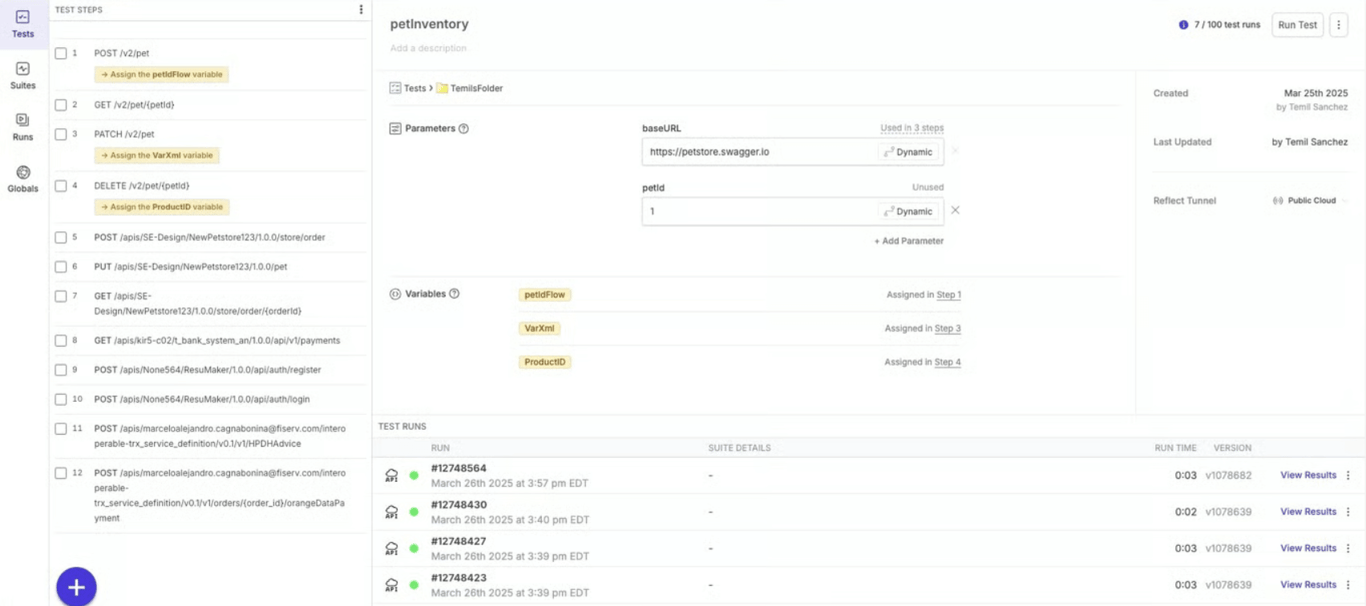1366x606 pixels.
Task: Tick the checkbox next to step 5
Action: (61, 237)
